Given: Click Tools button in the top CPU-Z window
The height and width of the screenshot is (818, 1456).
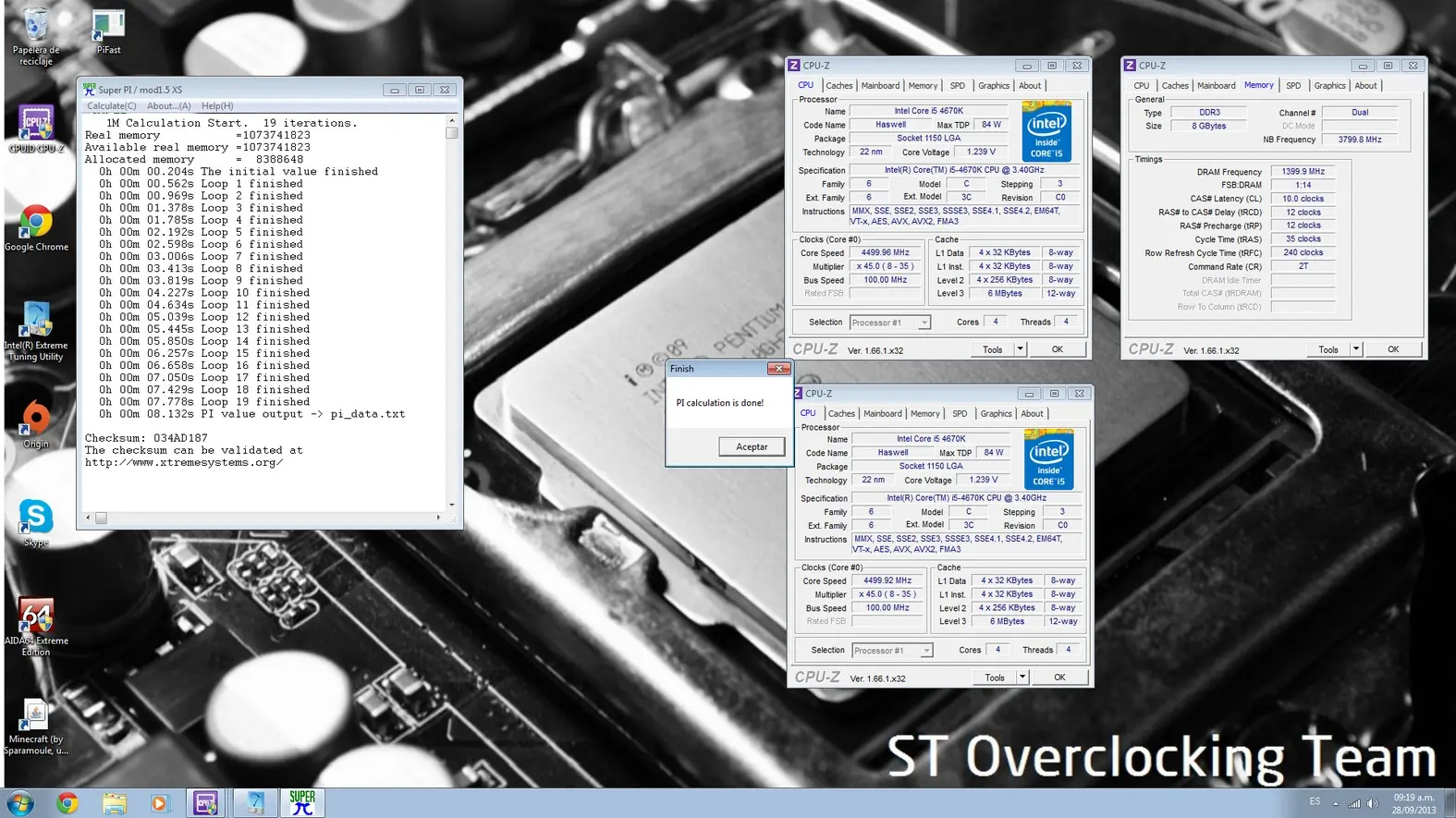Looking at the screenshot, I should pyautogui.click(x=992, y=349).
